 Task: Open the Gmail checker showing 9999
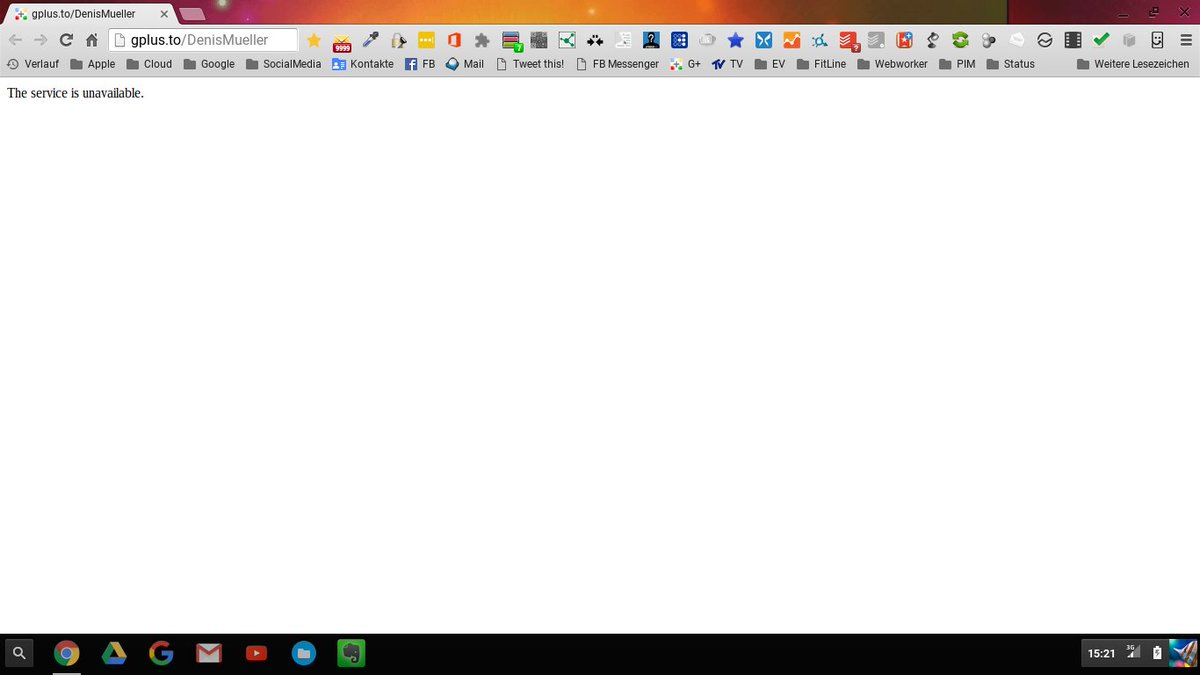[x=342, y=41]
